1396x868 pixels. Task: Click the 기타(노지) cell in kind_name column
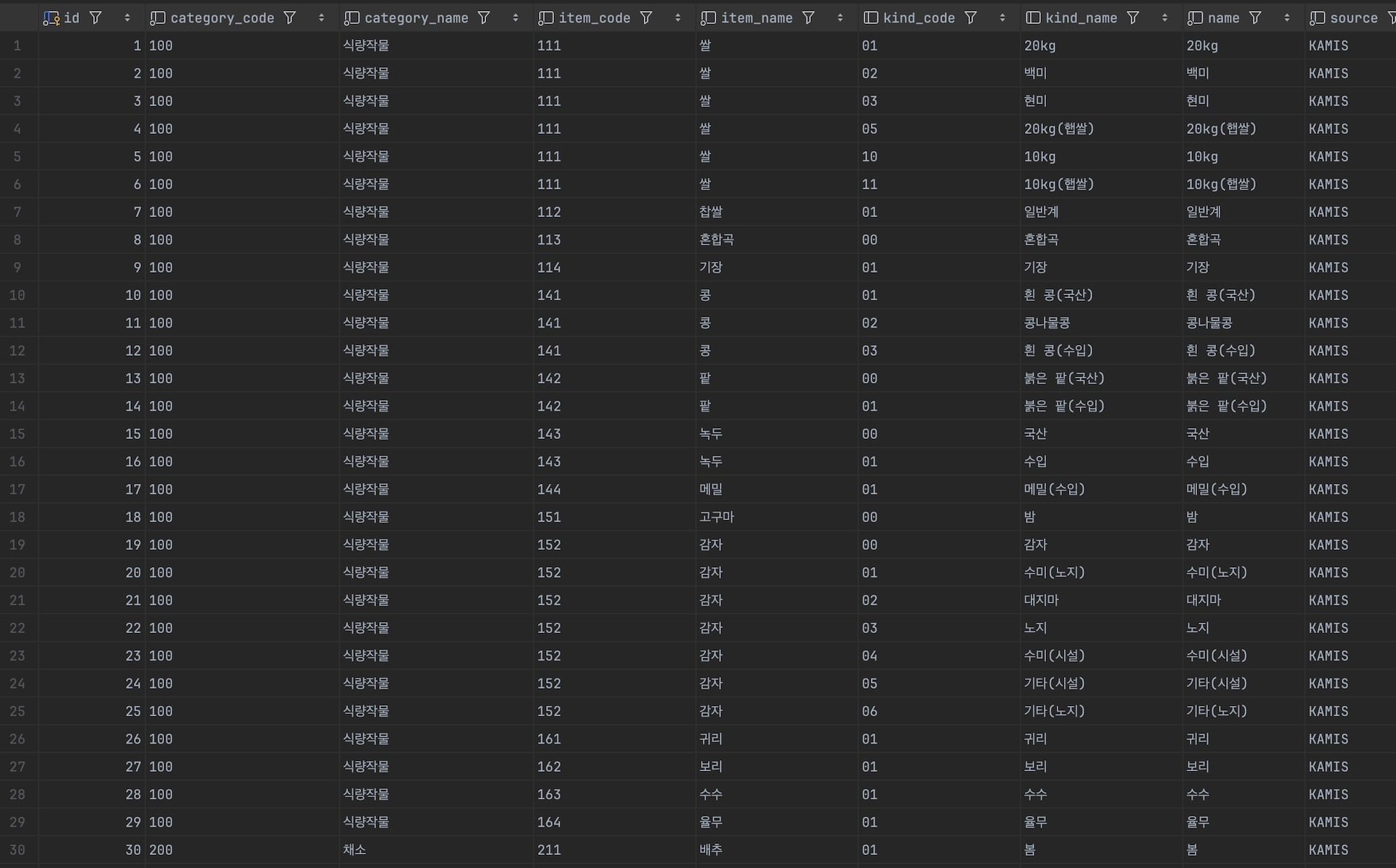click(x=1055, y=711)
